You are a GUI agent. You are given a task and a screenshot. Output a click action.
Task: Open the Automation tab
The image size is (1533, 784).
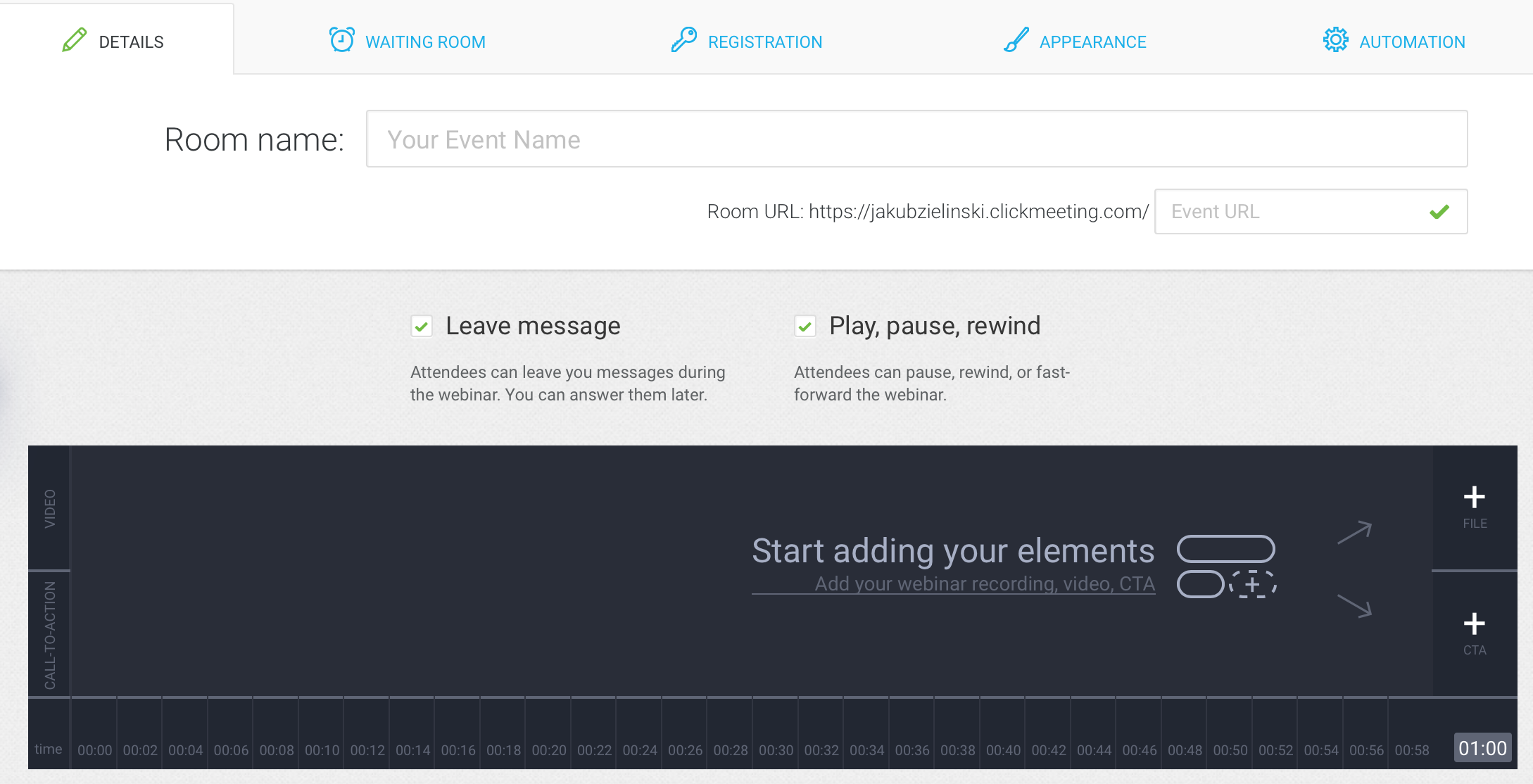point(1411,42)
